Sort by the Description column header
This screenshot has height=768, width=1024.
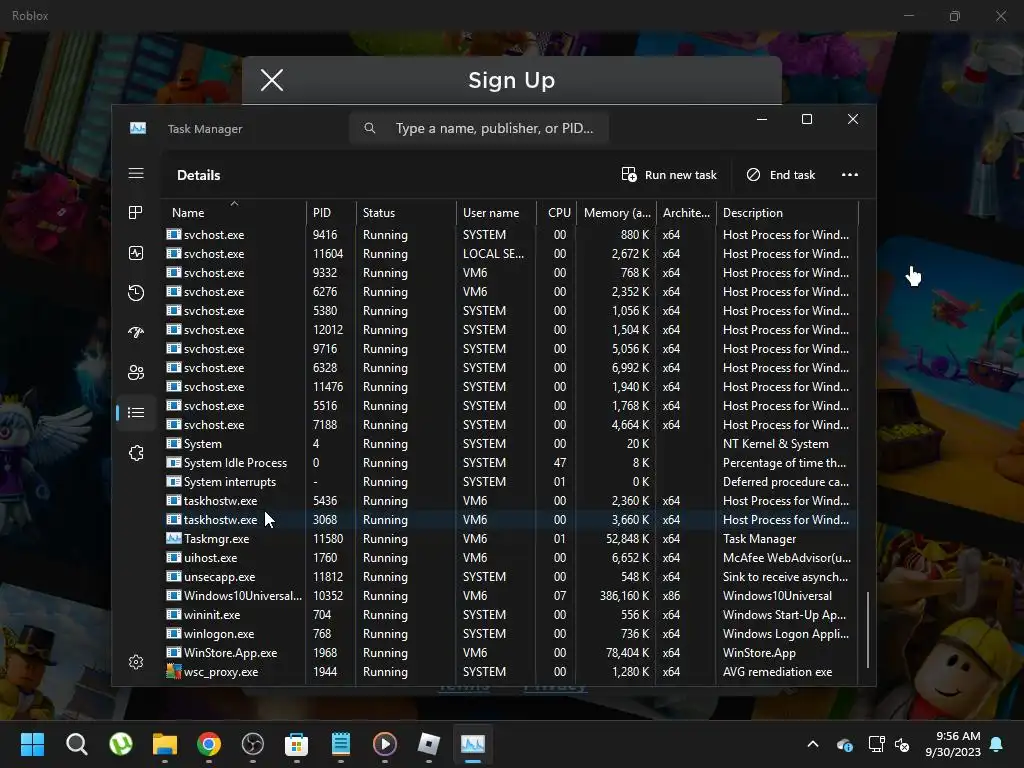click(x=788, y=212)
